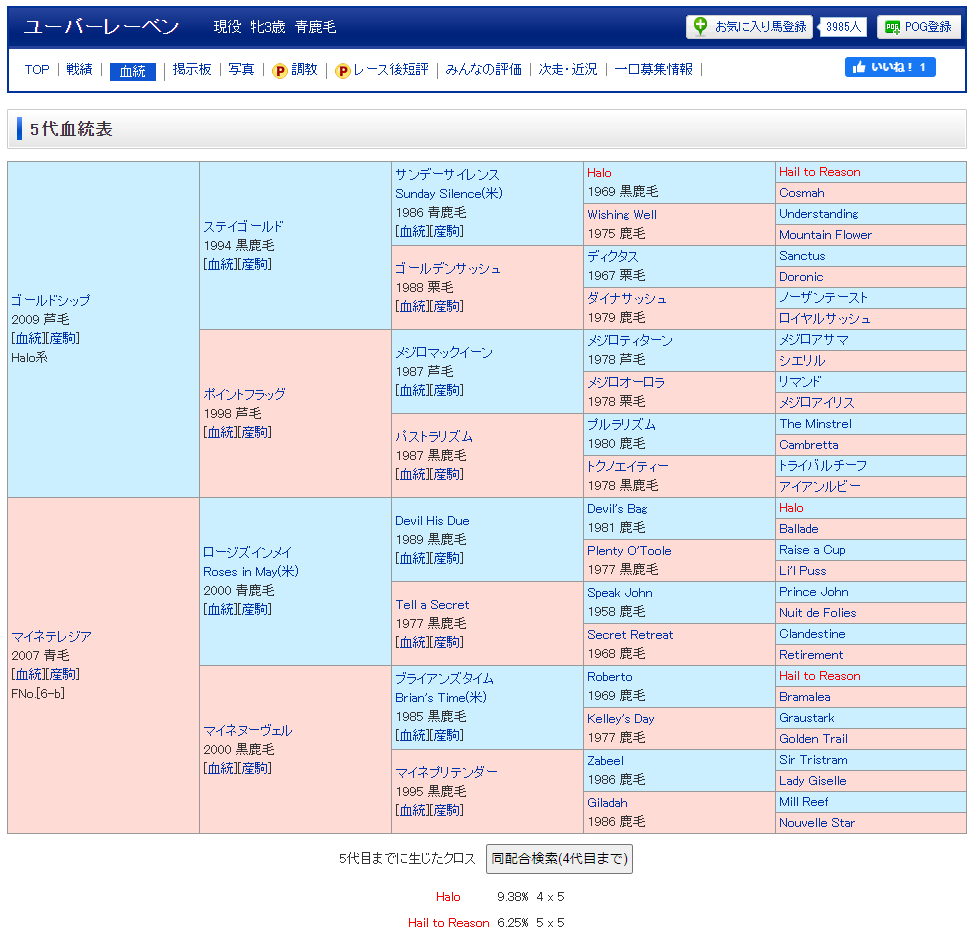Open the ノーザンテースト link
Screen dimensions: 975x942
tap(823, 298)
